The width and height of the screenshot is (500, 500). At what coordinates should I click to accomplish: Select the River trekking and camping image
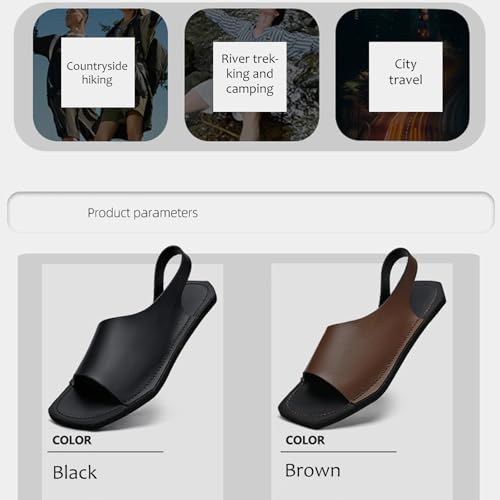click(x=252, y=75)
